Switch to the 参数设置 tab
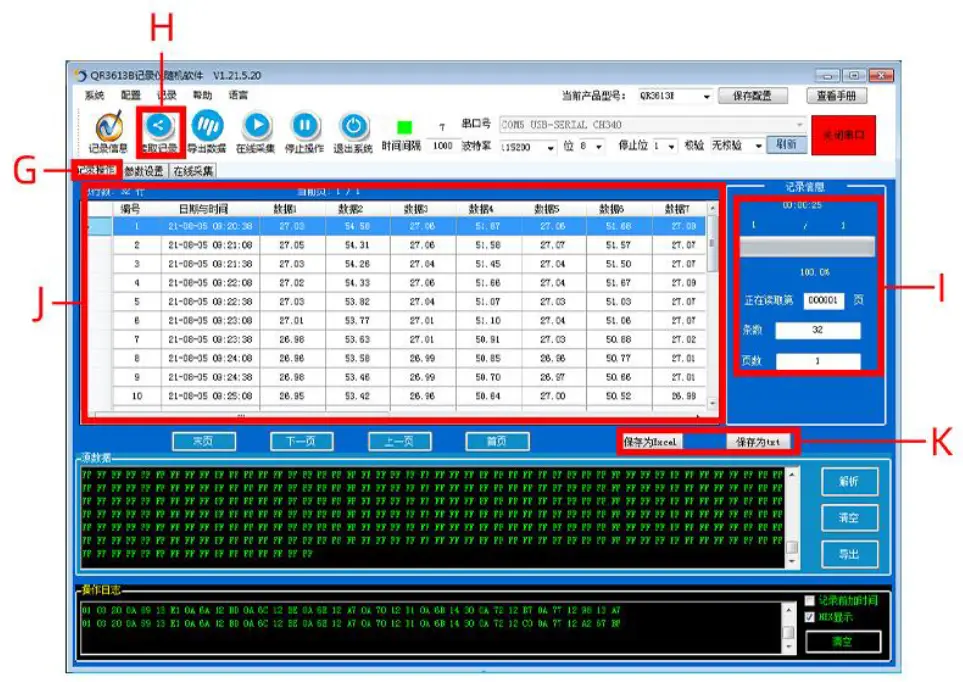The image size is (963, 682). tap(144, 171)
